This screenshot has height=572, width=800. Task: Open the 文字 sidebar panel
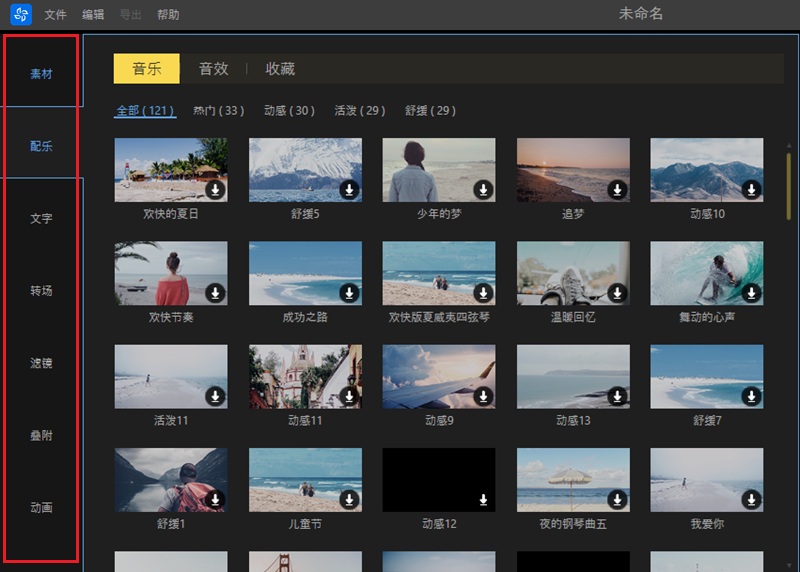(41, 219)
